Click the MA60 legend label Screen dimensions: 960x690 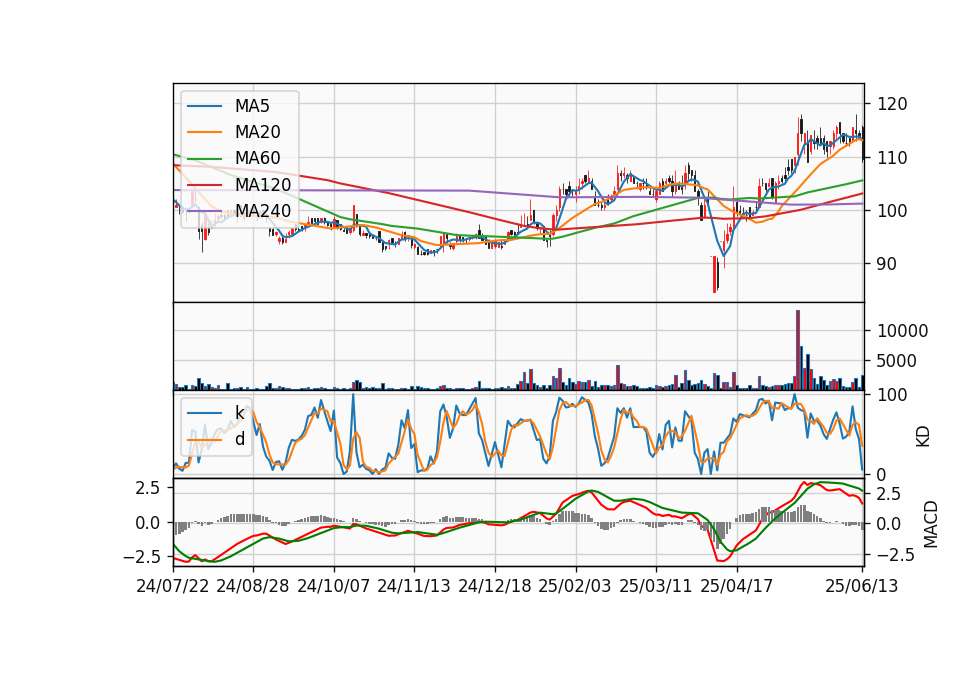coord(257,158)
